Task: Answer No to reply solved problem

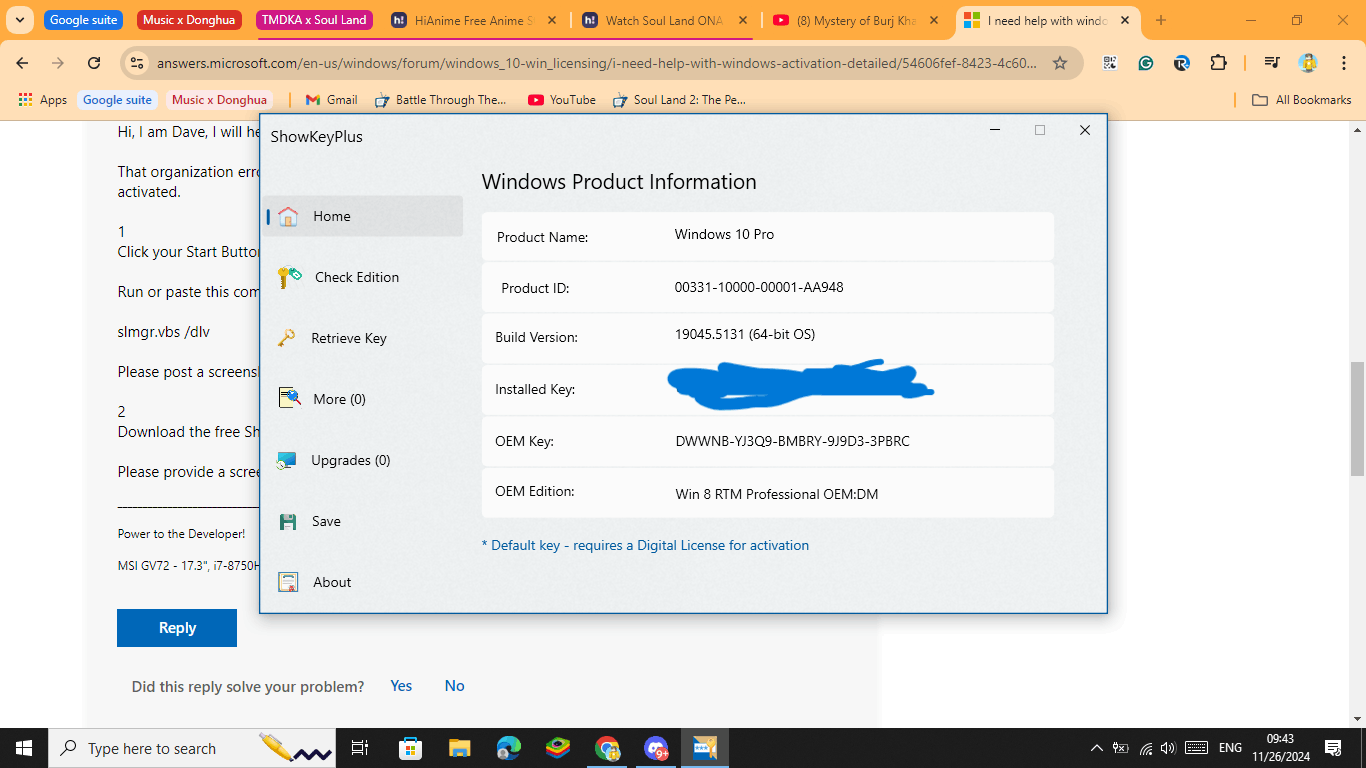Action: coord(454,686)
